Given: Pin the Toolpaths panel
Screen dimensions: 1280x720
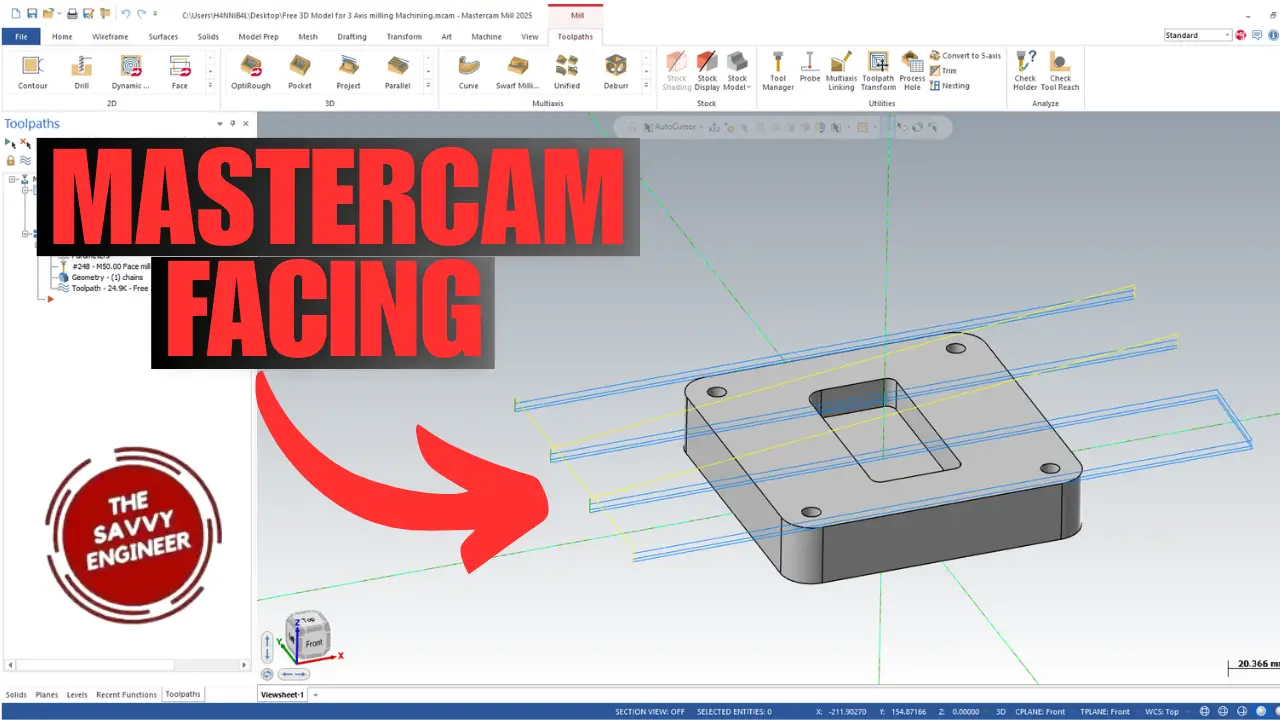Looking at the screenshot, I should point(233,124).
